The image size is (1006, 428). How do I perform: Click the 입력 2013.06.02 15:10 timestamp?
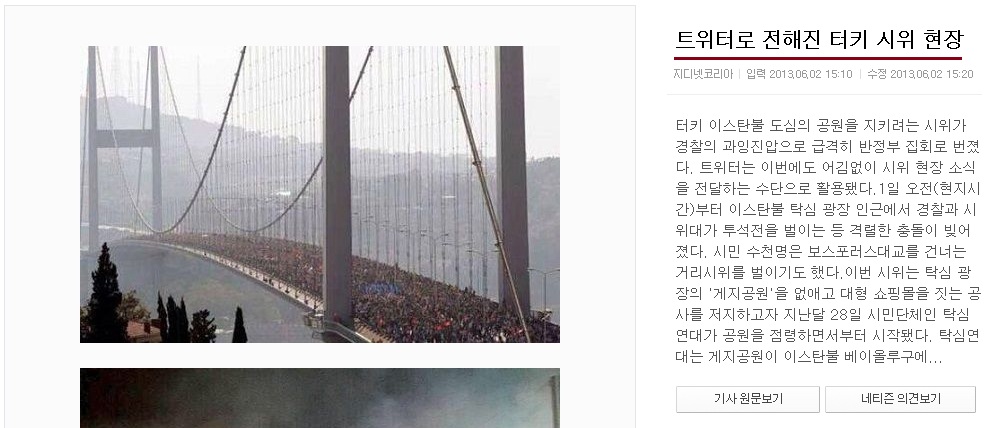coord(799,74)
